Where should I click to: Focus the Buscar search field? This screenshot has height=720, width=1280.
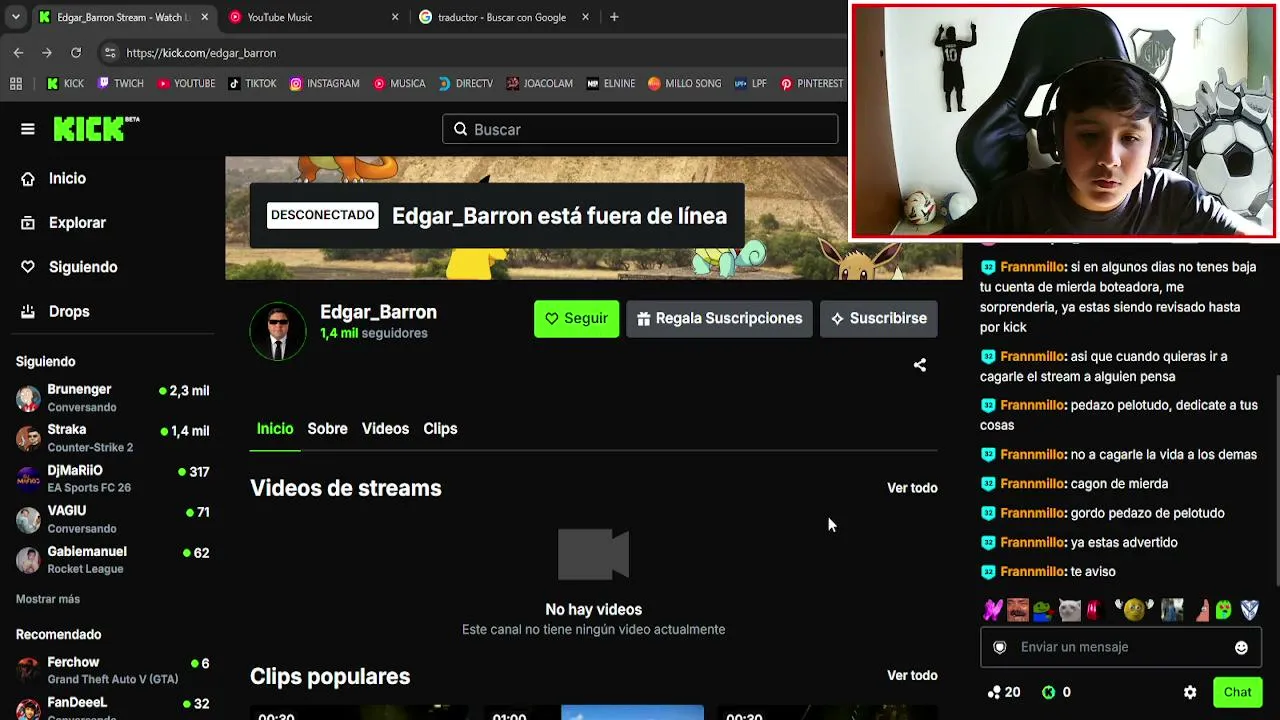[640, 129]
